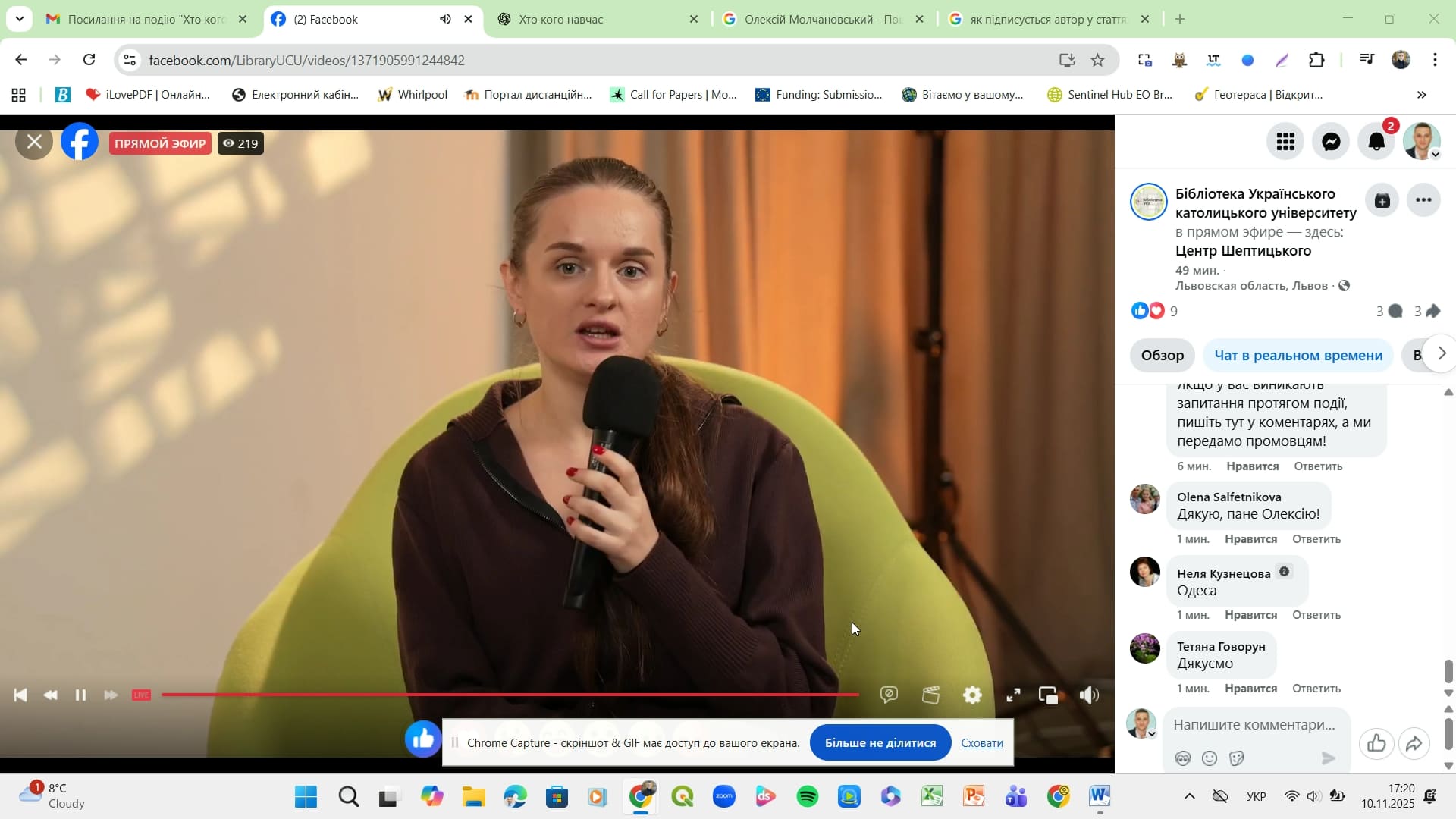Viewport: 1456px width, 819px height.
Task: Expand next tabs with right chevron
Action: tap(1441, 353)
